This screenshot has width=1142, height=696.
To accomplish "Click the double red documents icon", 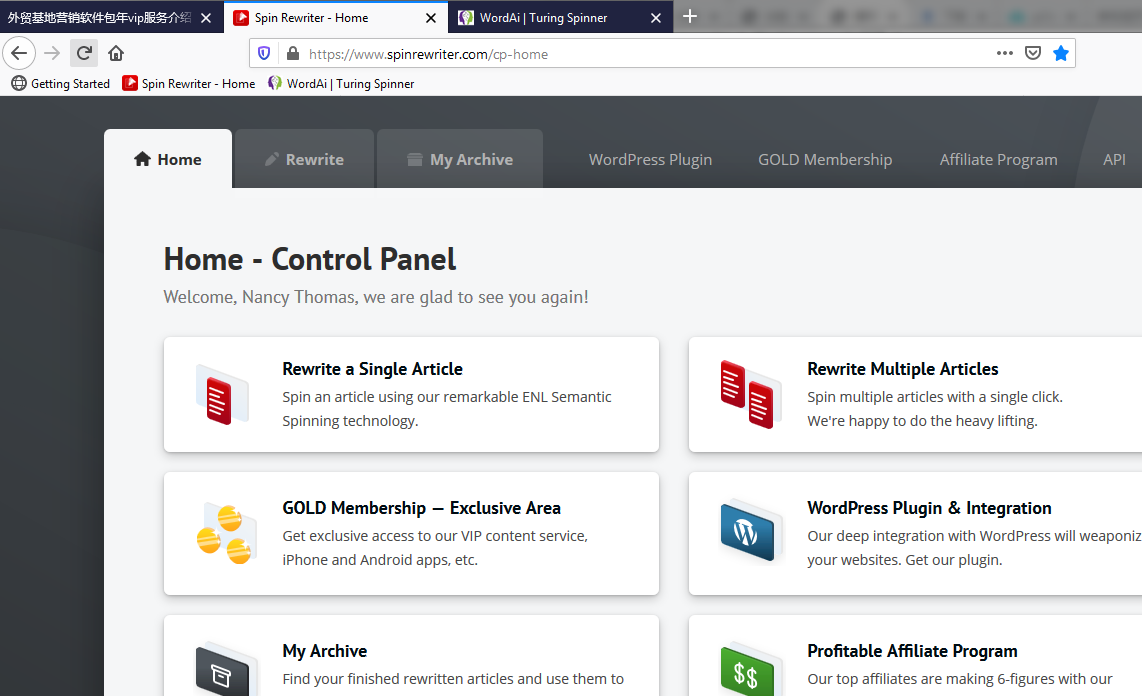I will (x=750, y=394).
